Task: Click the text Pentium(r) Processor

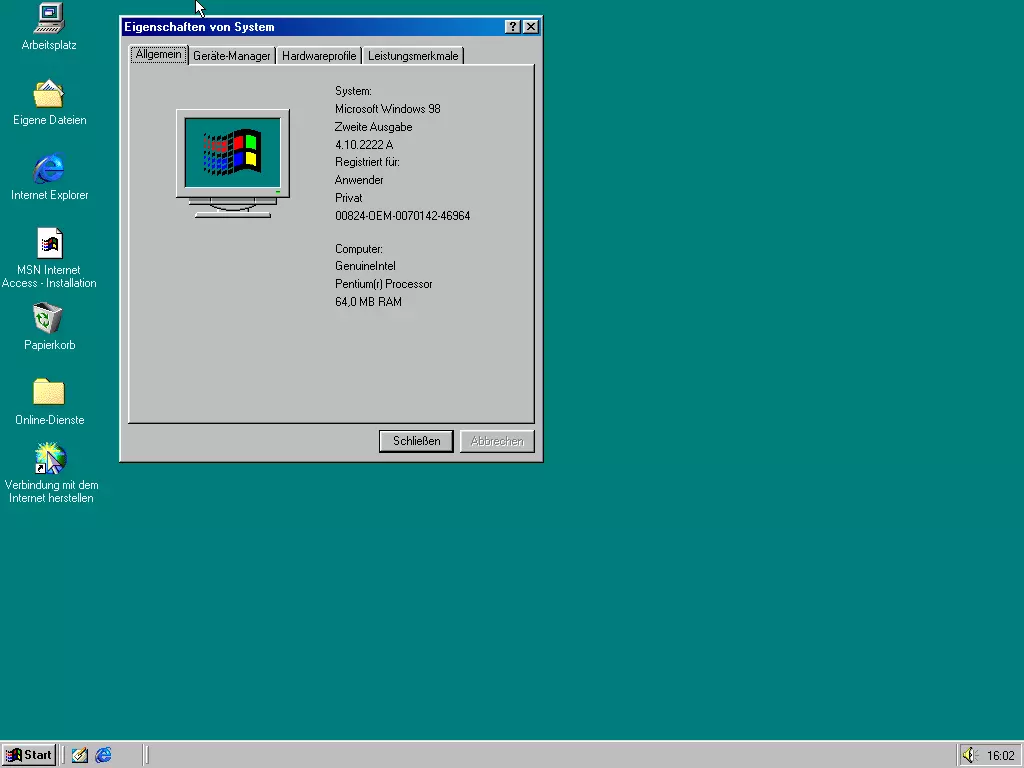Action: click(384, 284)
